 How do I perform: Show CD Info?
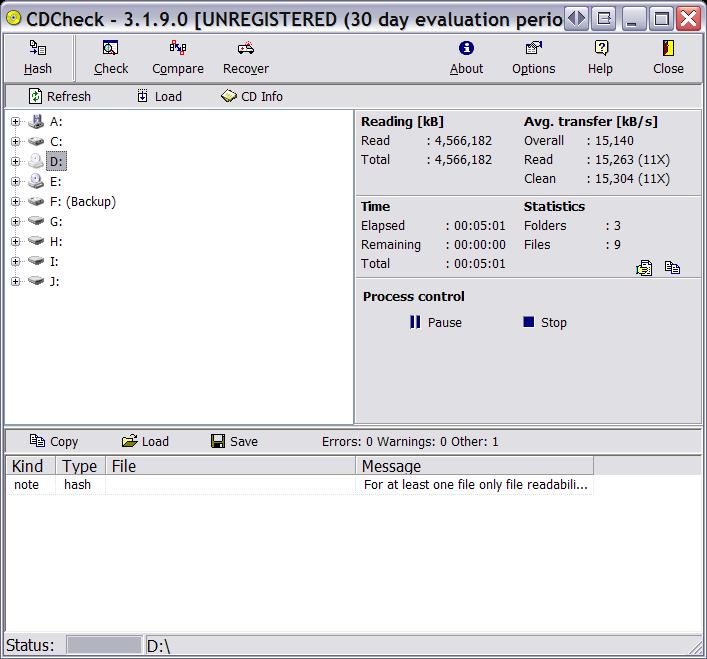252,96
